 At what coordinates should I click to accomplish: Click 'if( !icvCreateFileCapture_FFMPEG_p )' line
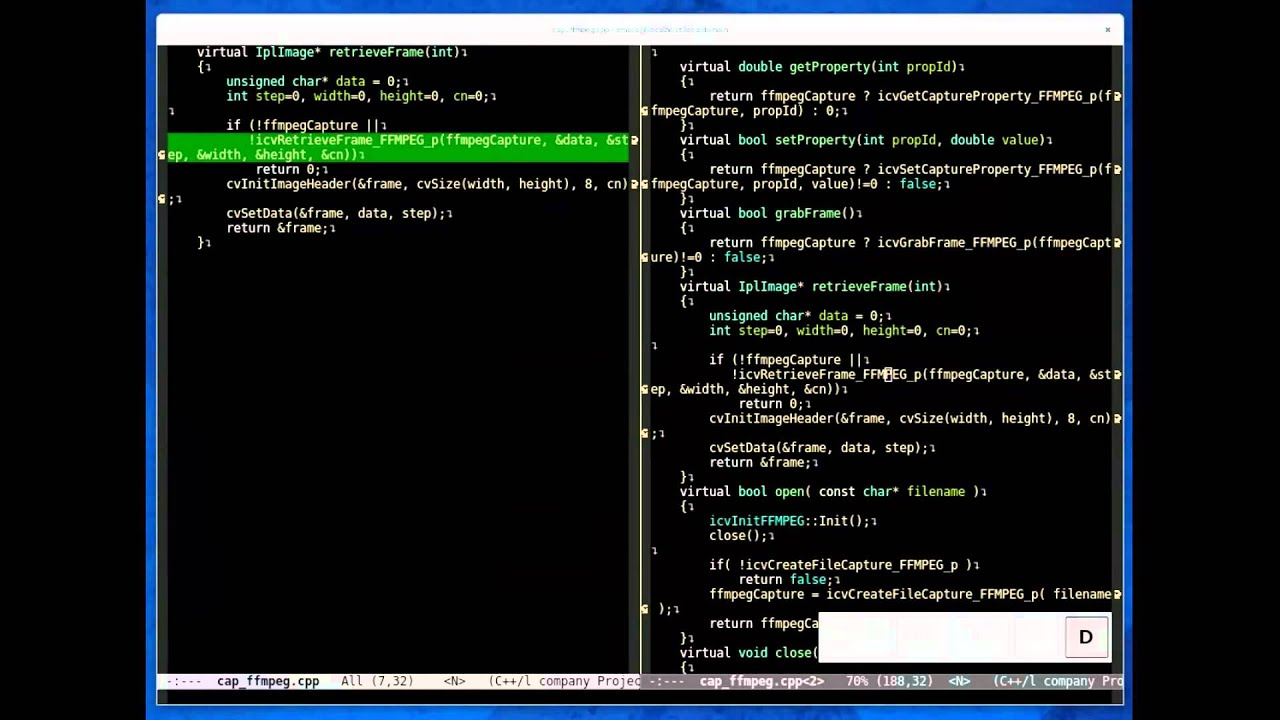(840, 565)
